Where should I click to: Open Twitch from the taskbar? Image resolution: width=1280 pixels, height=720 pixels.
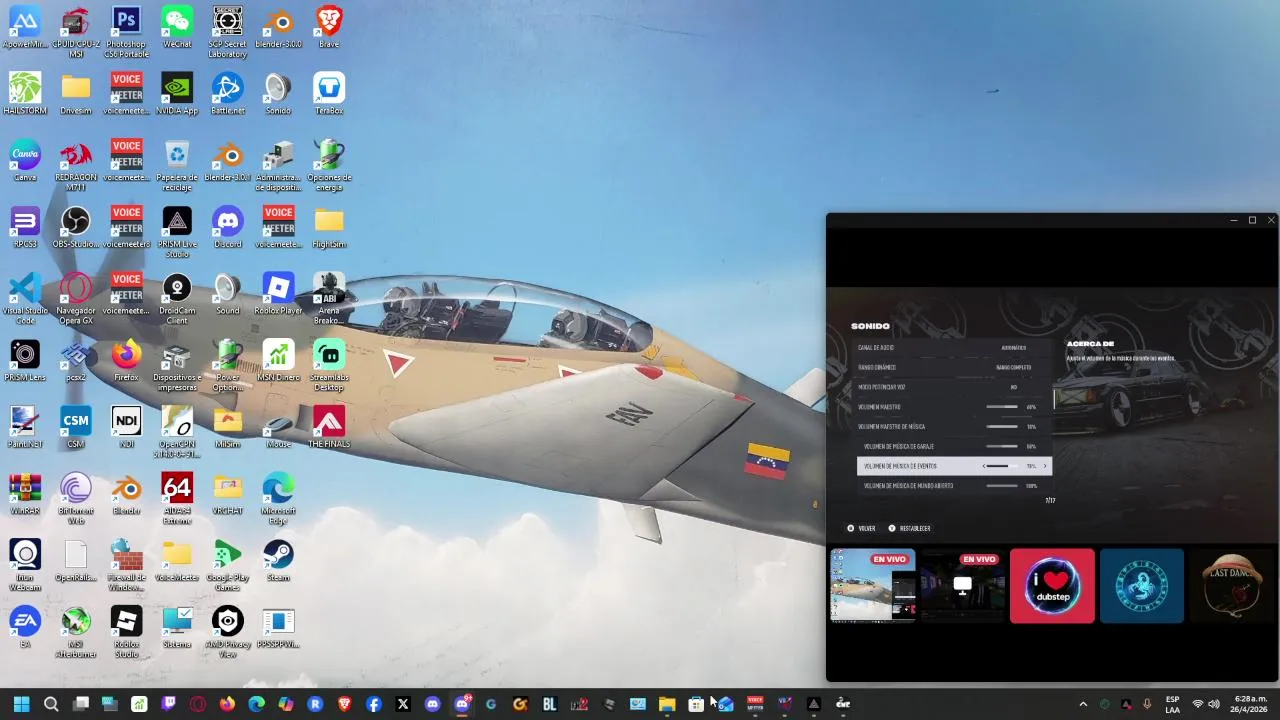[x=168, y=704]
